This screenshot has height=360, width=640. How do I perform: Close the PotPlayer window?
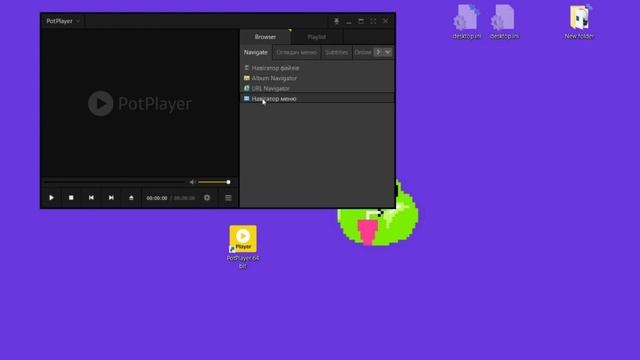pyautogui.click(x=385, y=21)
